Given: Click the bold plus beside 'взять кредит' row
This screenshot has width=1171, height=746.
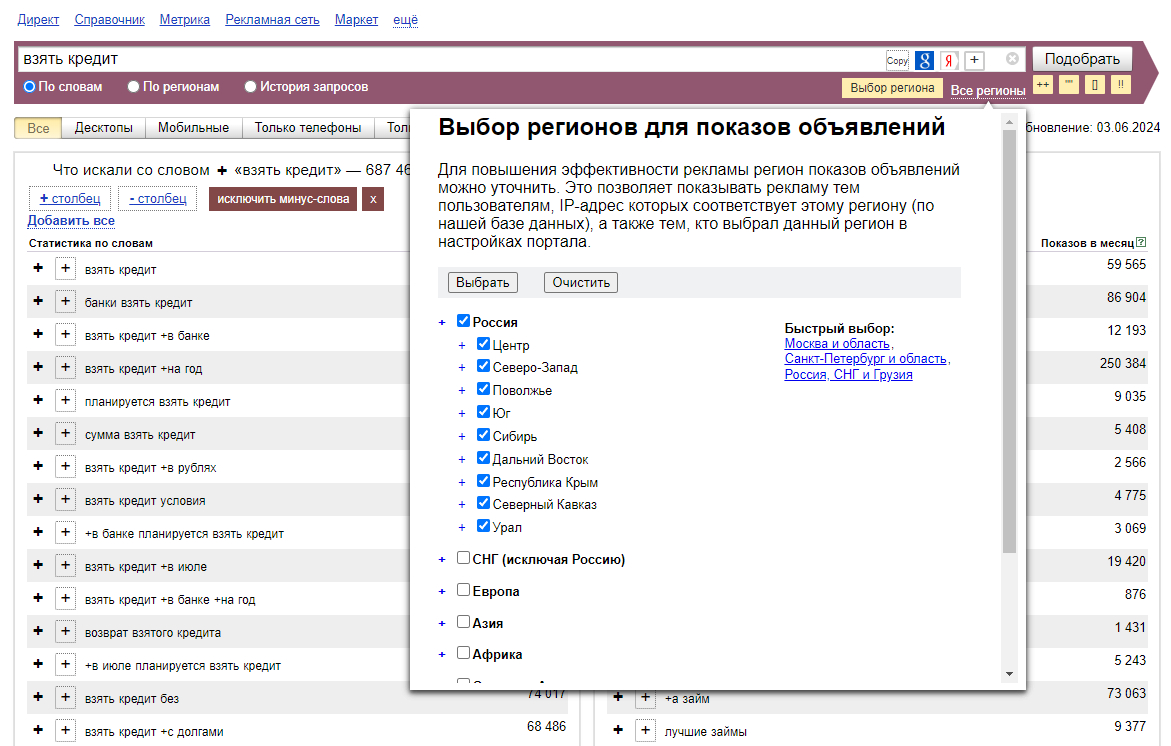Looking at the screenshot, I should pyautogui.click(x=38, y=268).
